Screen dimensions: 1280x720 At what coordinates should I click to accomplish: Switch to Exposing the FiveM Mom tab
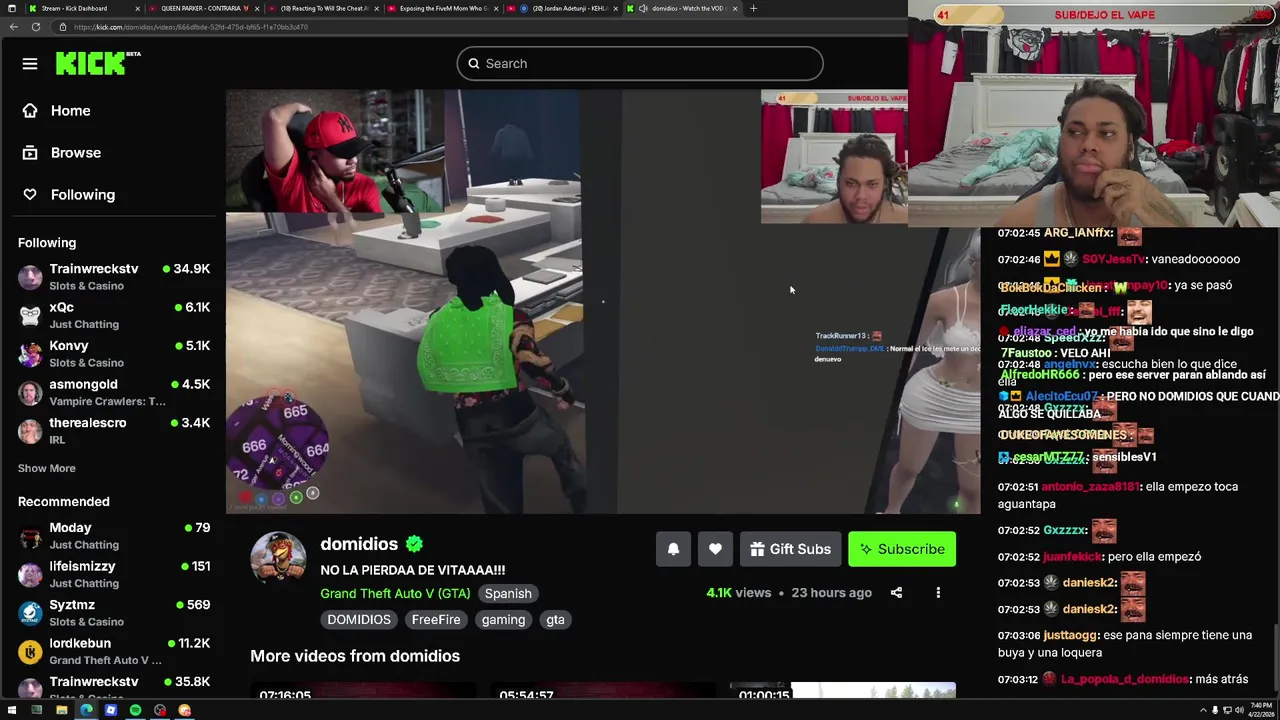(x=442, y=8)
